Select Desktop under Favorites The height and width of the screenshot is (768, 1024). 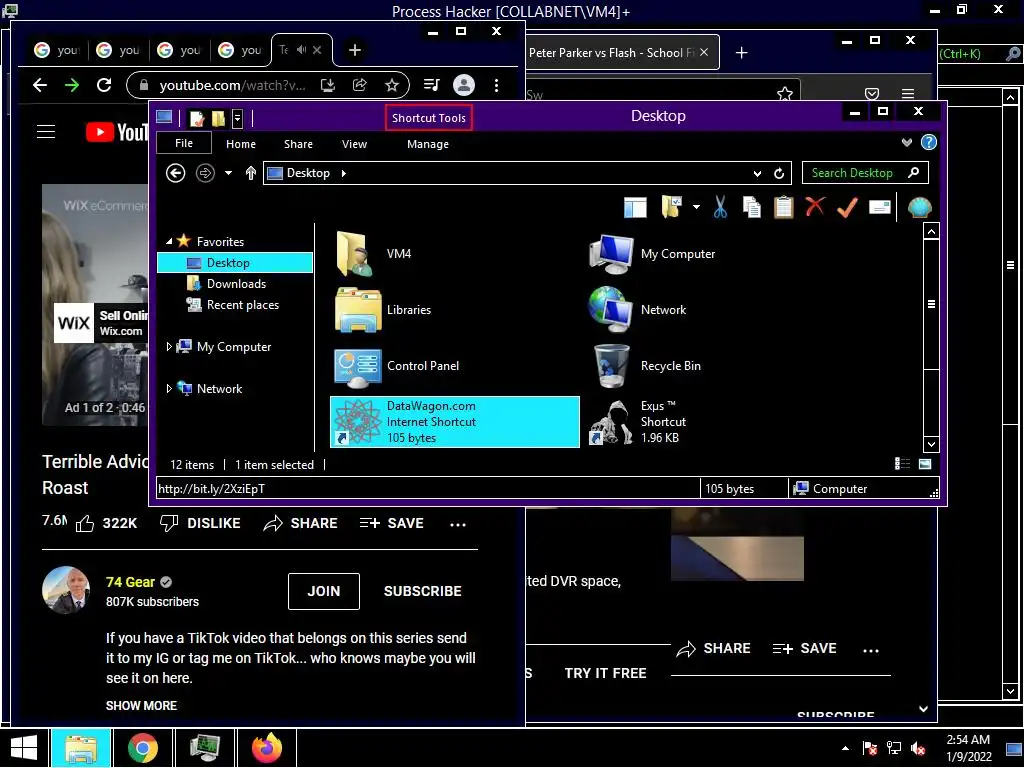pos(235,263)
